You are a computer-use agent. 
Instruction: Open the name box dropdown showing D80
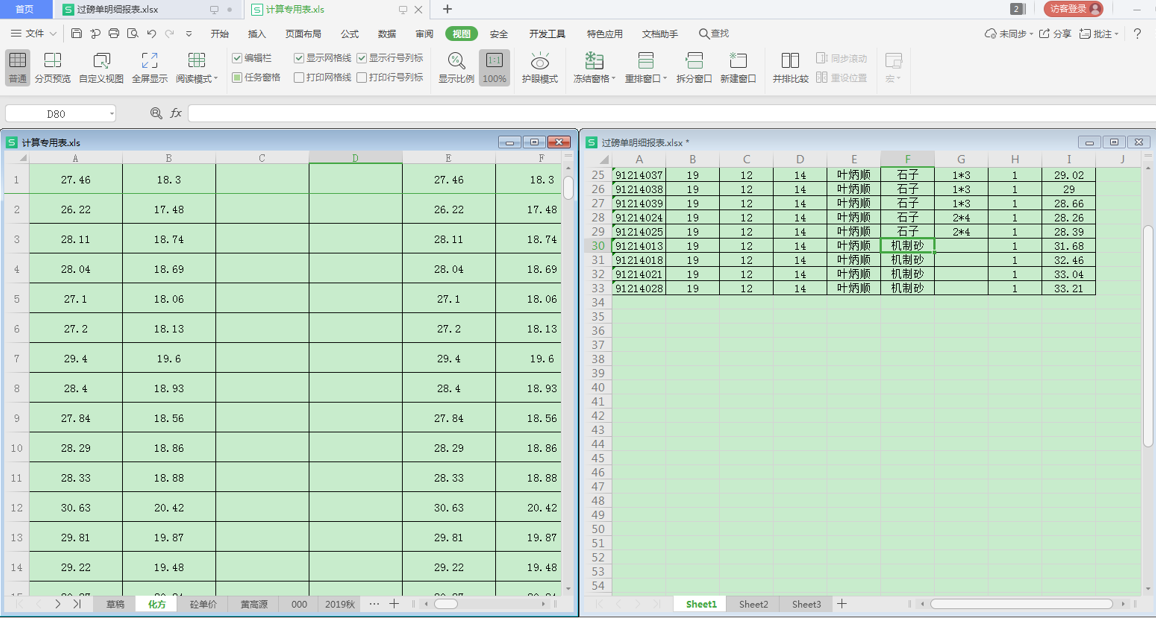(112, 114)
